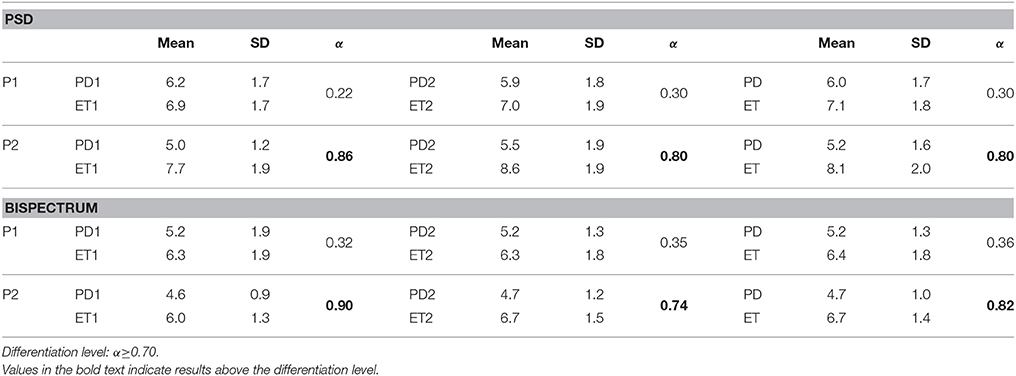This screenshot has height=376, width=1016.
Task: Click the 8.1 mean value for ET
Action: click(837, 169)
